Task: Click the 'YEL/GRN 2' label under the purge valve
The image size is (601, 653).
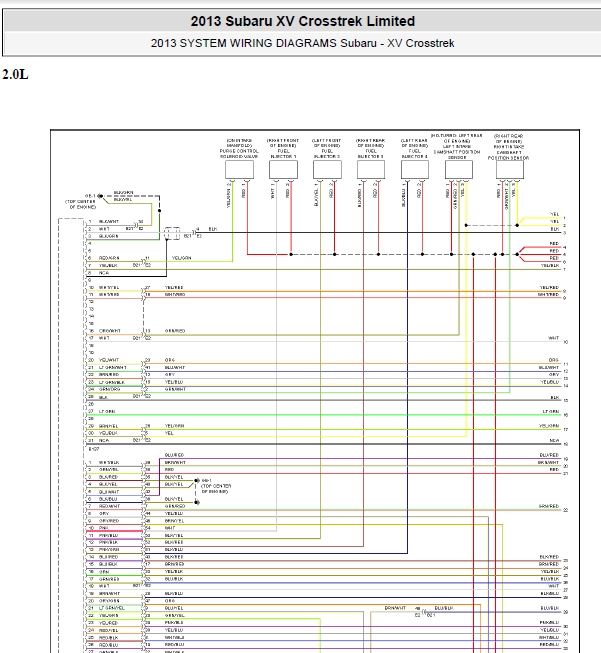Action: (x=229, y=195)
